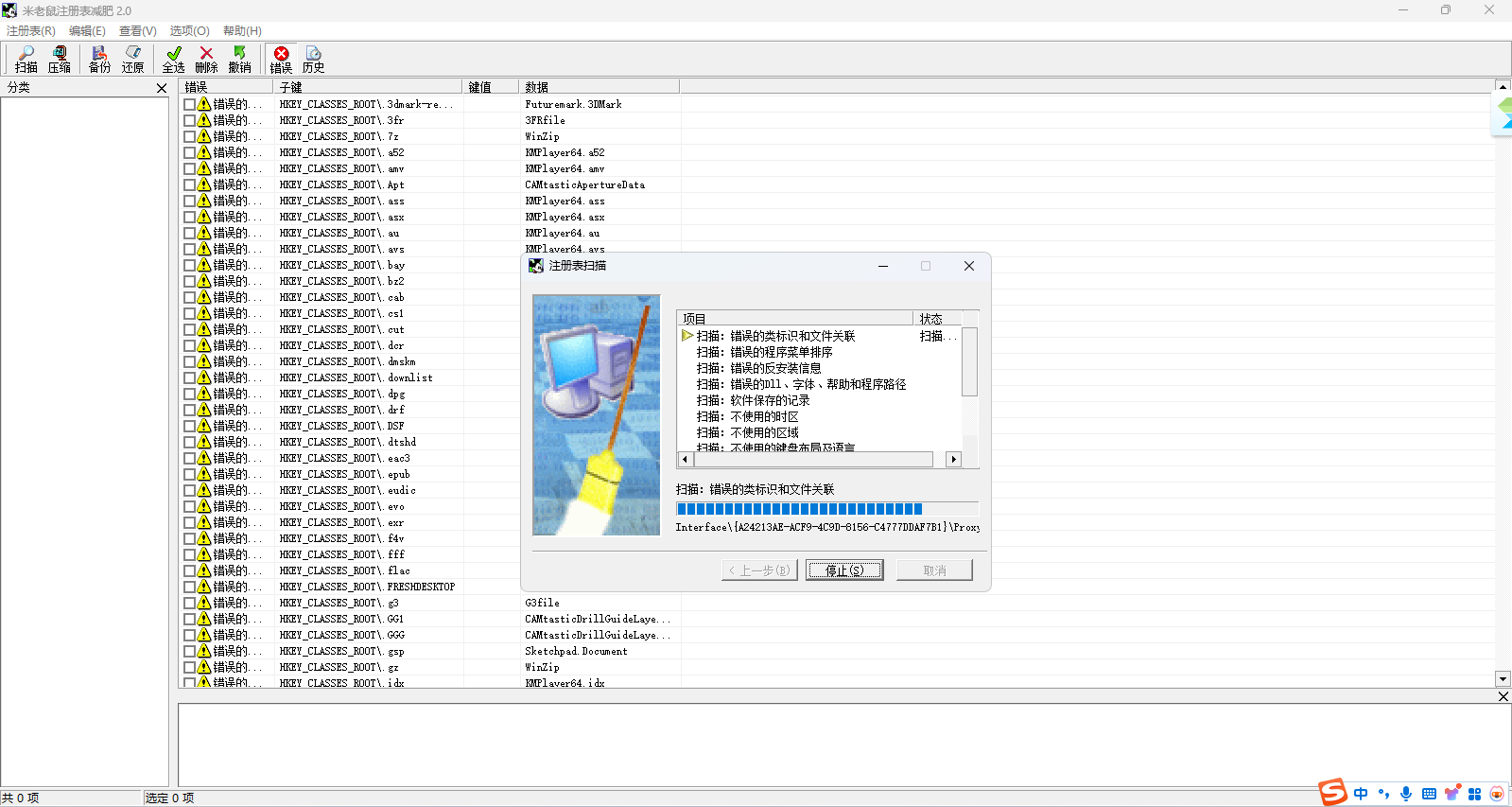Check the box for the 3dmark-re row

tap(189, 104)
